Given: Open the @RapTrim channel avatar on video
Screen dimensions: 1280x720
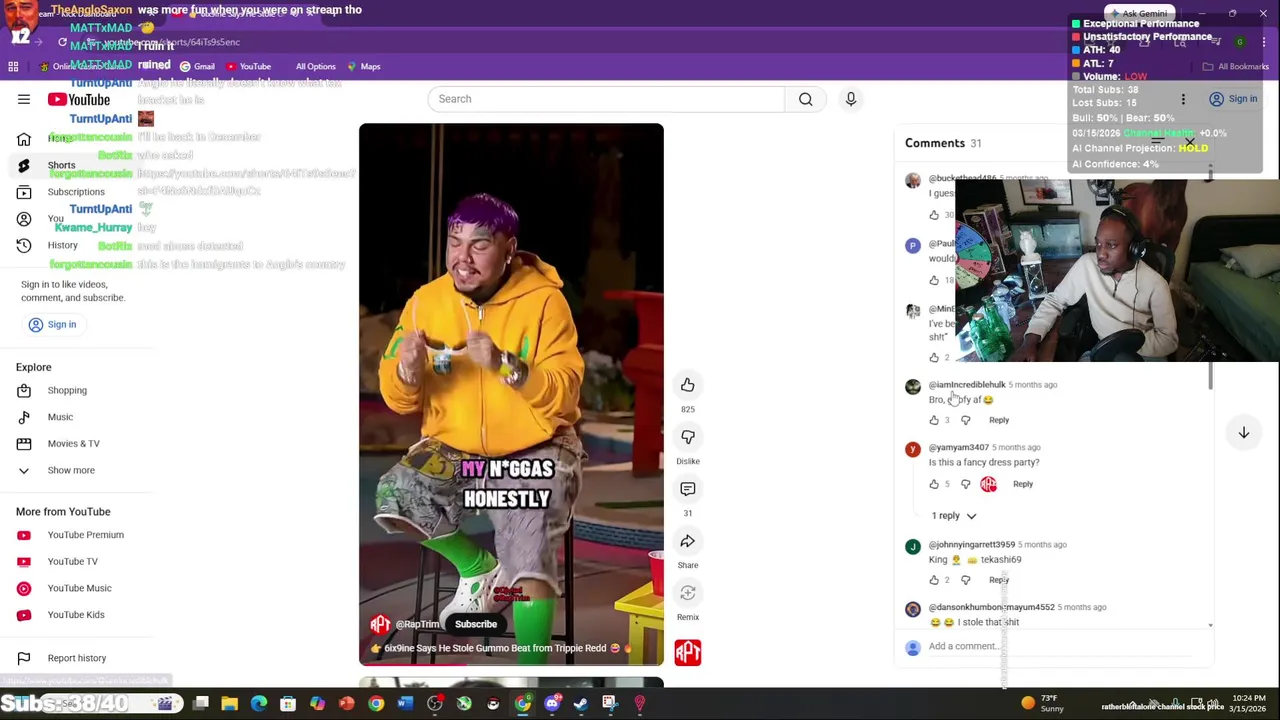Looking at the screenshot, I should point(380,624).
